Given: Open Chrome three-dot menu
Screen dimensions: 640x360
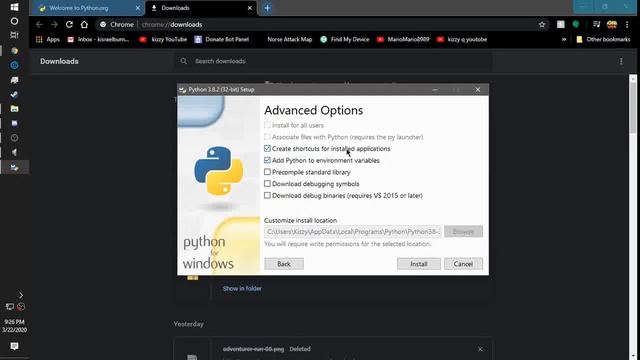Looking at the screenshot, I should pyautogui.click(x=627, y=24).
